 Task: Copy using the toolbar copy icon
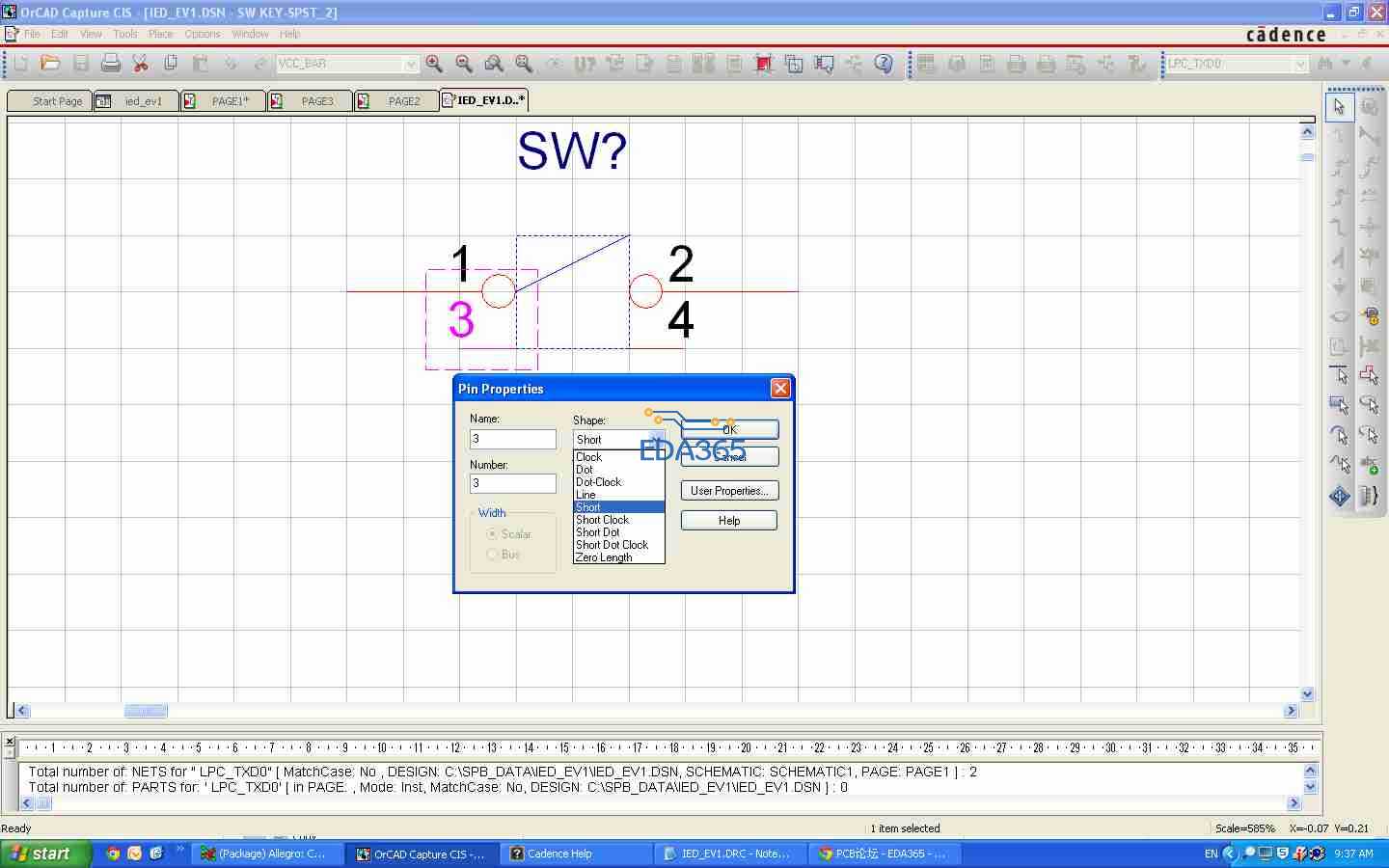tap(171, 64)
